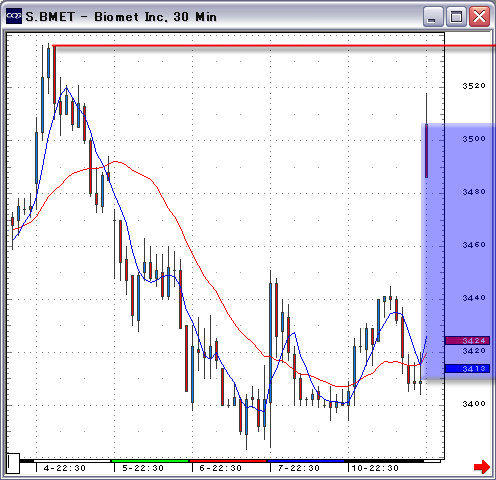Image resolution: width=496 pixels, height=480 pixels.
Task: Click the 3440 price axis label
Action: click(x=474, y=297)
